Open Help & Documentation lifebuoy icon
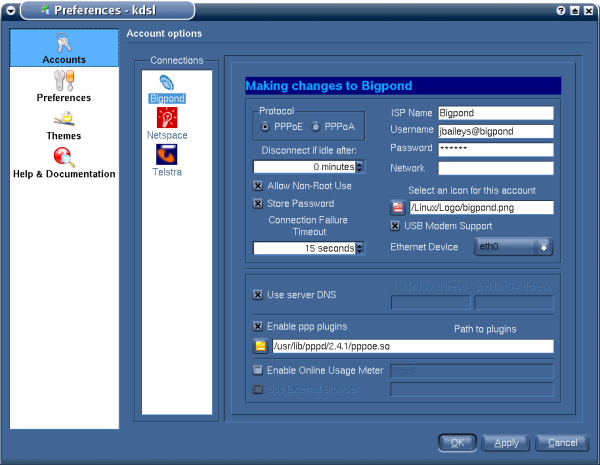This screenshot has height=465, width=600. tap(64, 157)
